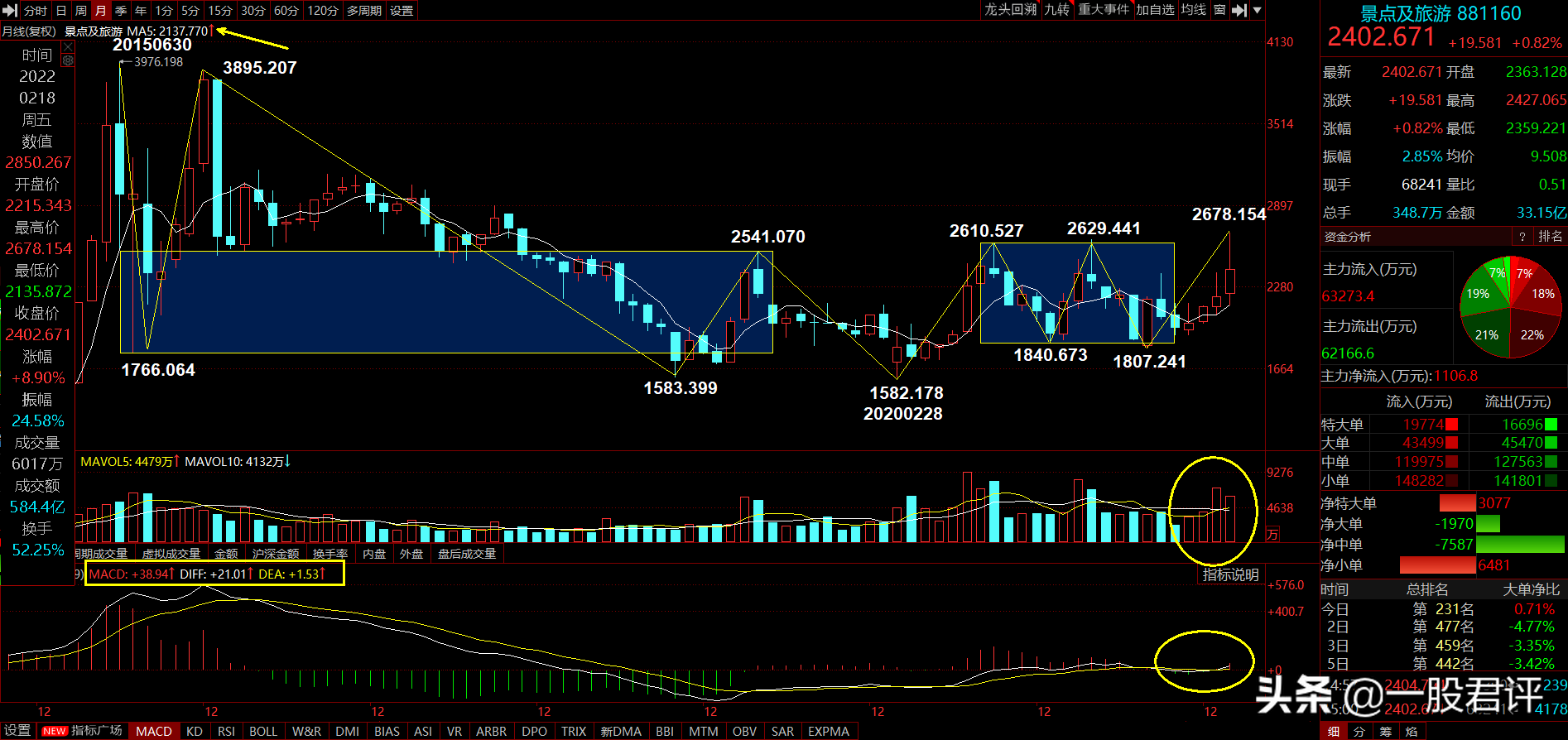
Task: Click the 指标说明 indicator description button
Action: click(1230, 574)
